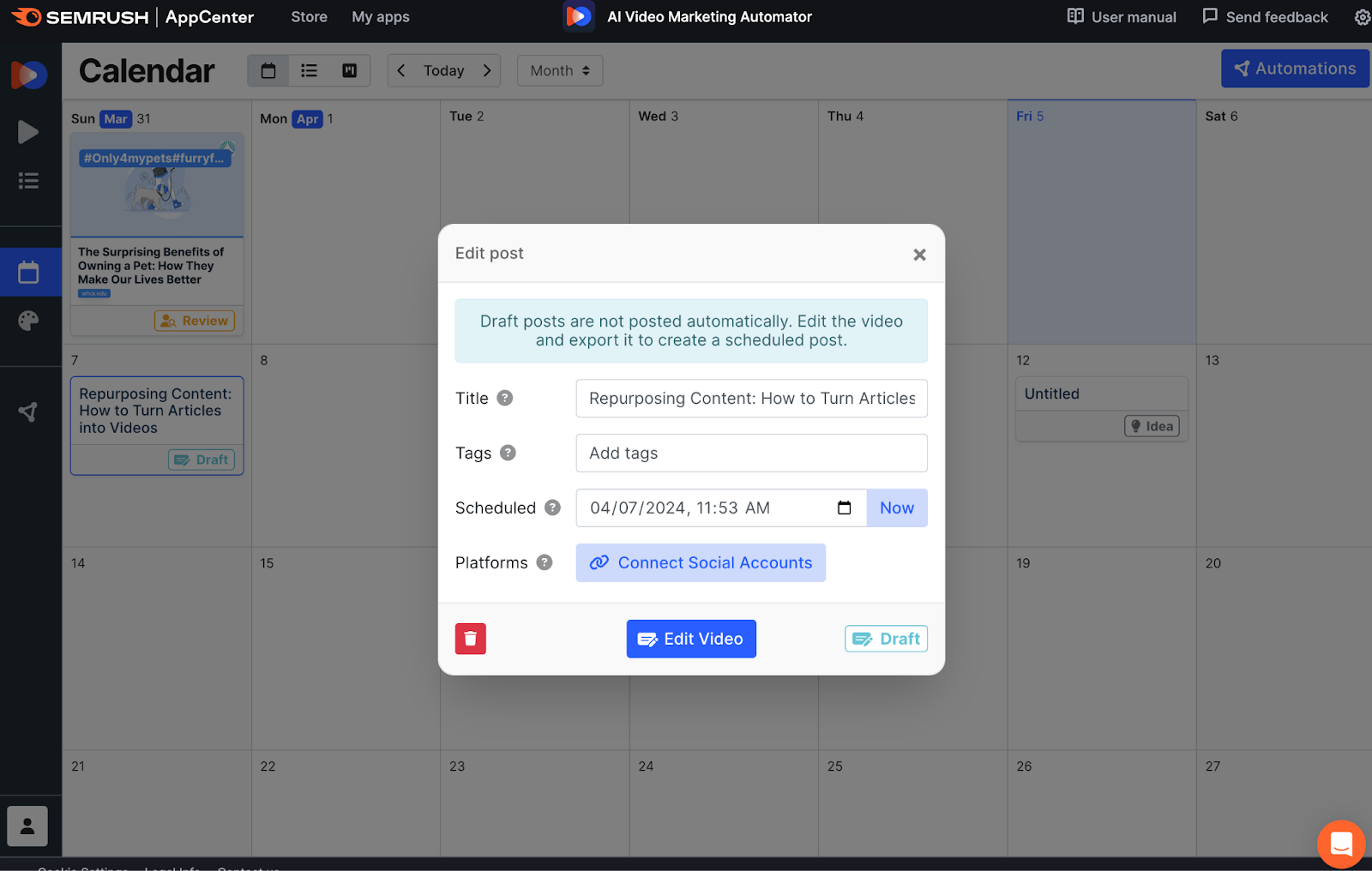
Task: Open the kanban board view icon
Action: 349,70
